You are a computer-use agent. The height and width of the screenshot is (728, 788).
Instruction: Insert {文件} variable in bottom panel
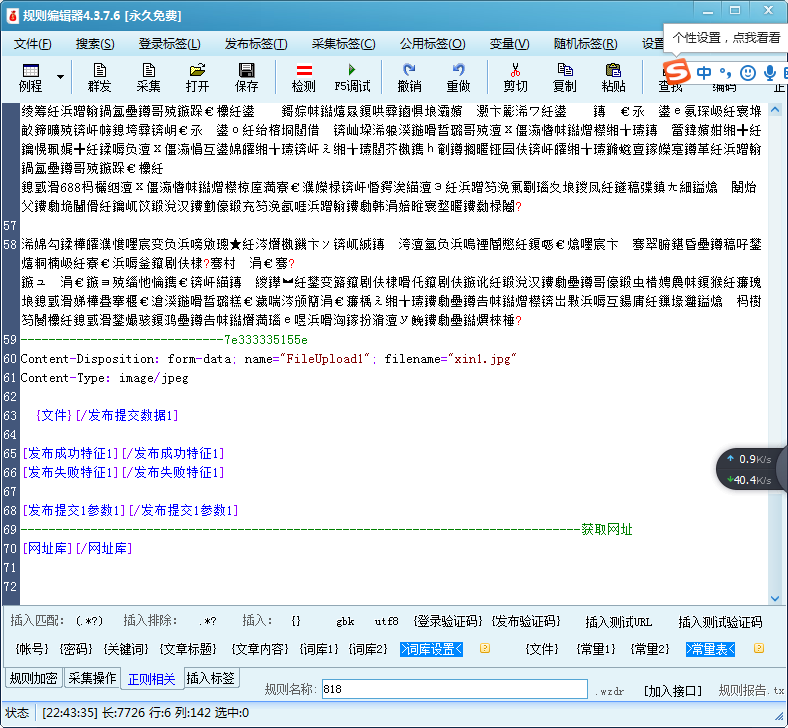(542, 649)
